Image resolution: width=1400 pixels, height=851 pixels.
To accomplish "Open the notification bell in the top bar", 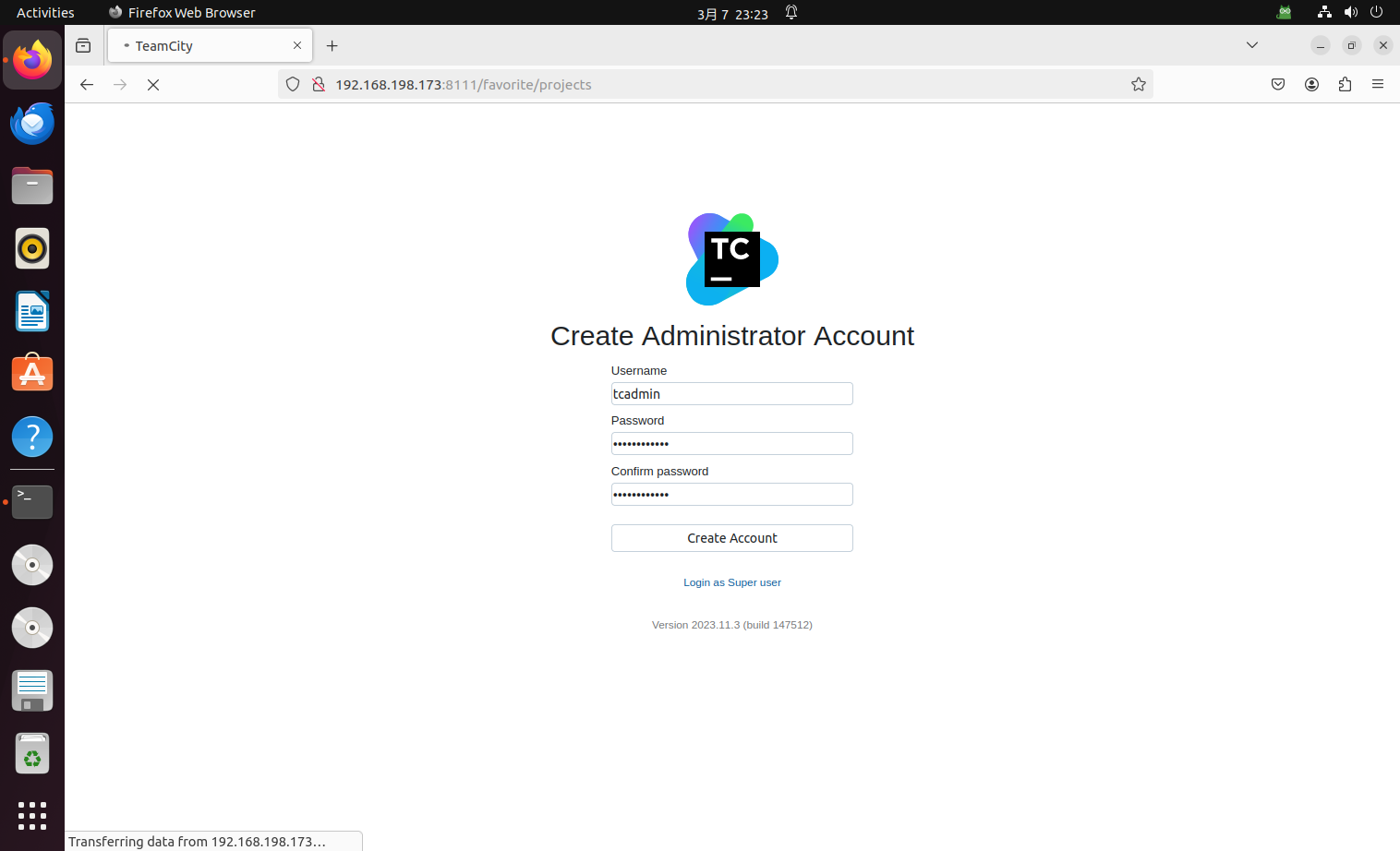I will tap(791, 12).
